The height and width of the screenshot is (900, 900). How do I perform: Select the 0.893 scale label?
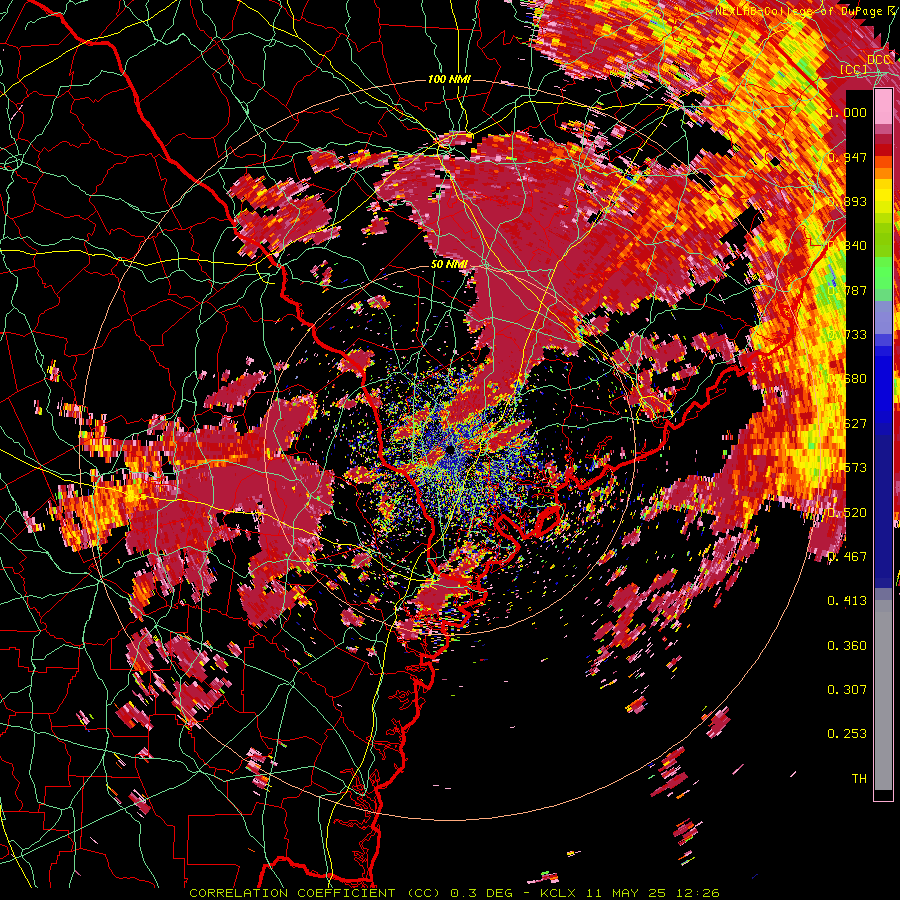coord(847,201)
